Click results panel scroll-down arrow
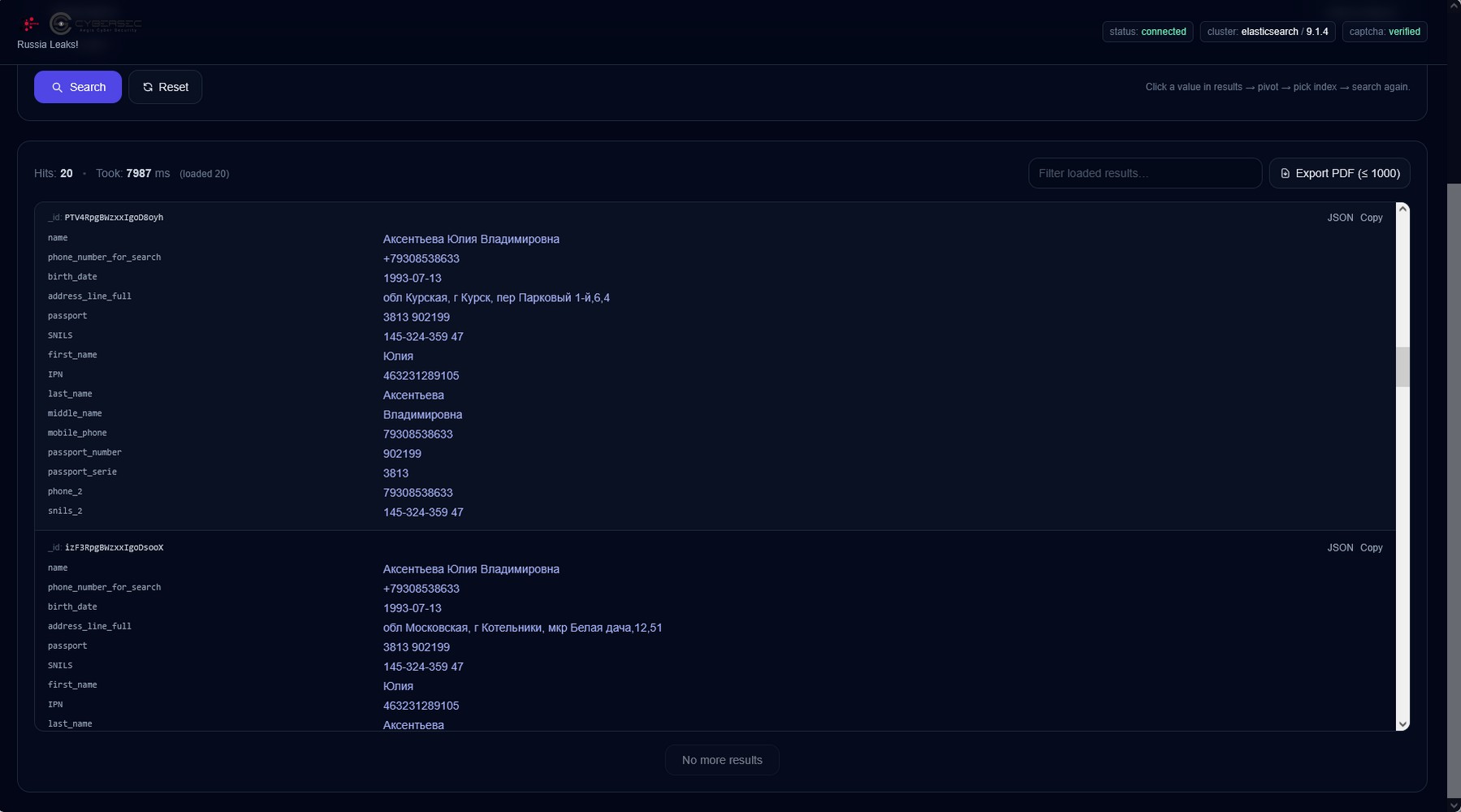Viewport: 1461px width, 812px height. click(x=1403, y=723)
